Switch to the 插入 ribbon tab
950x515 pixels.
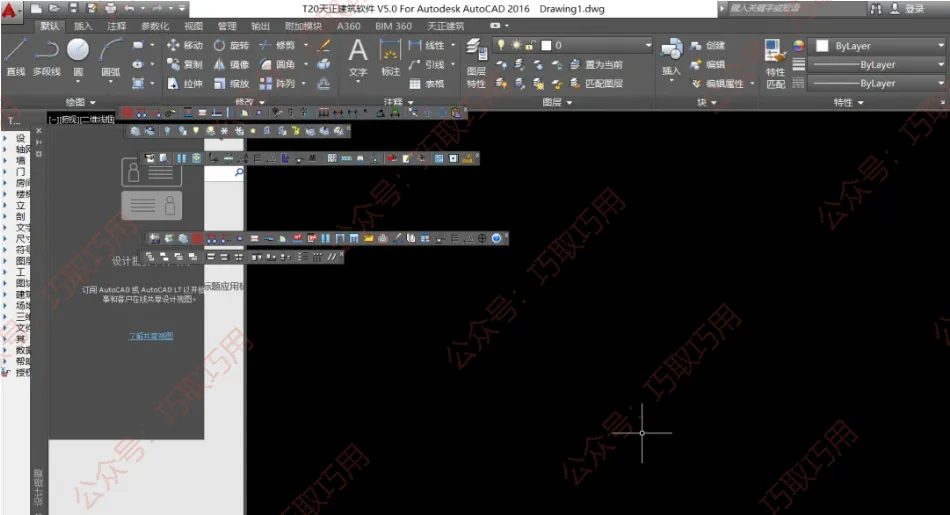[x=83, y=25]
